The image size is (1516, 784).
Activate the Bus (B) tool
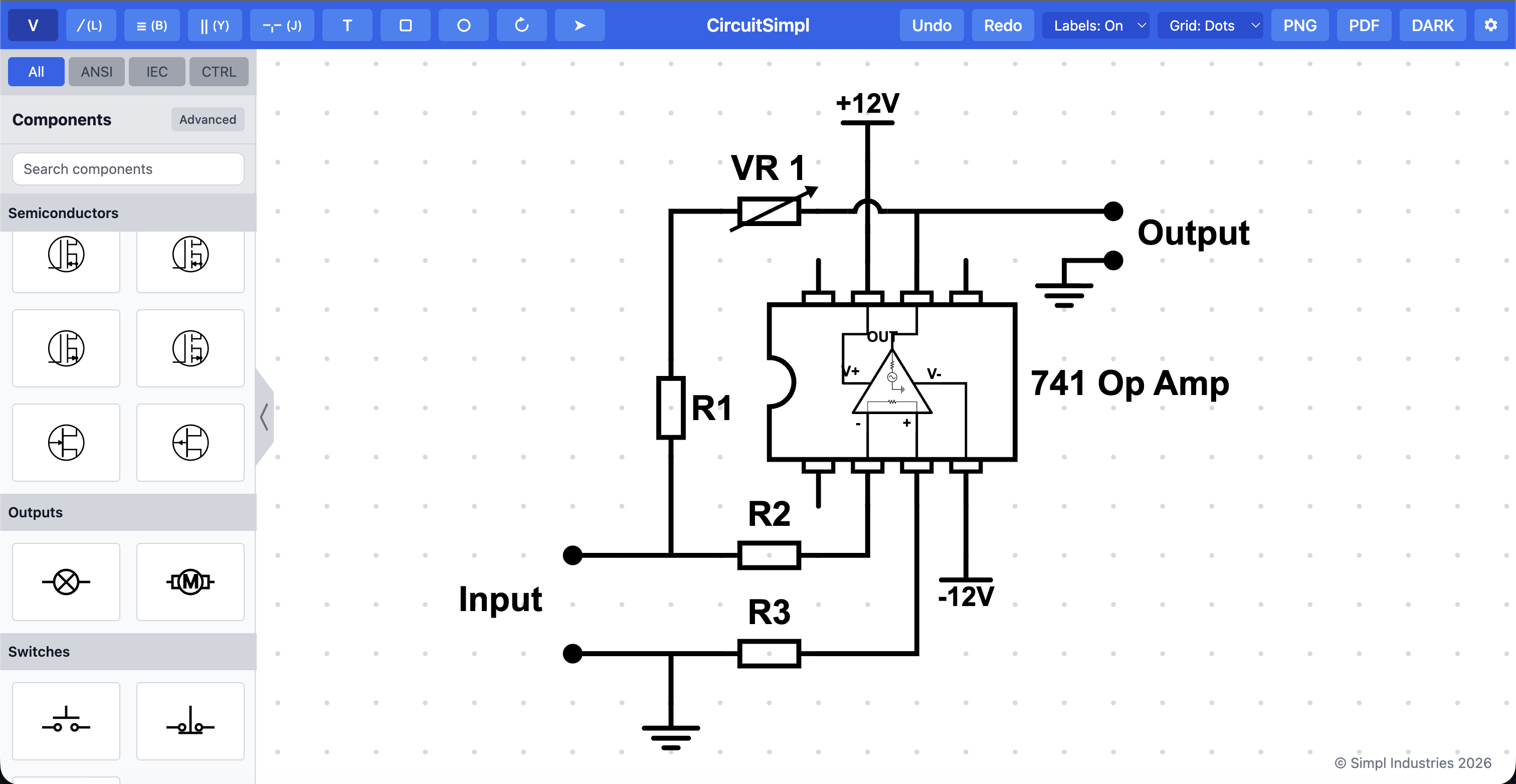tap(152, 25)
